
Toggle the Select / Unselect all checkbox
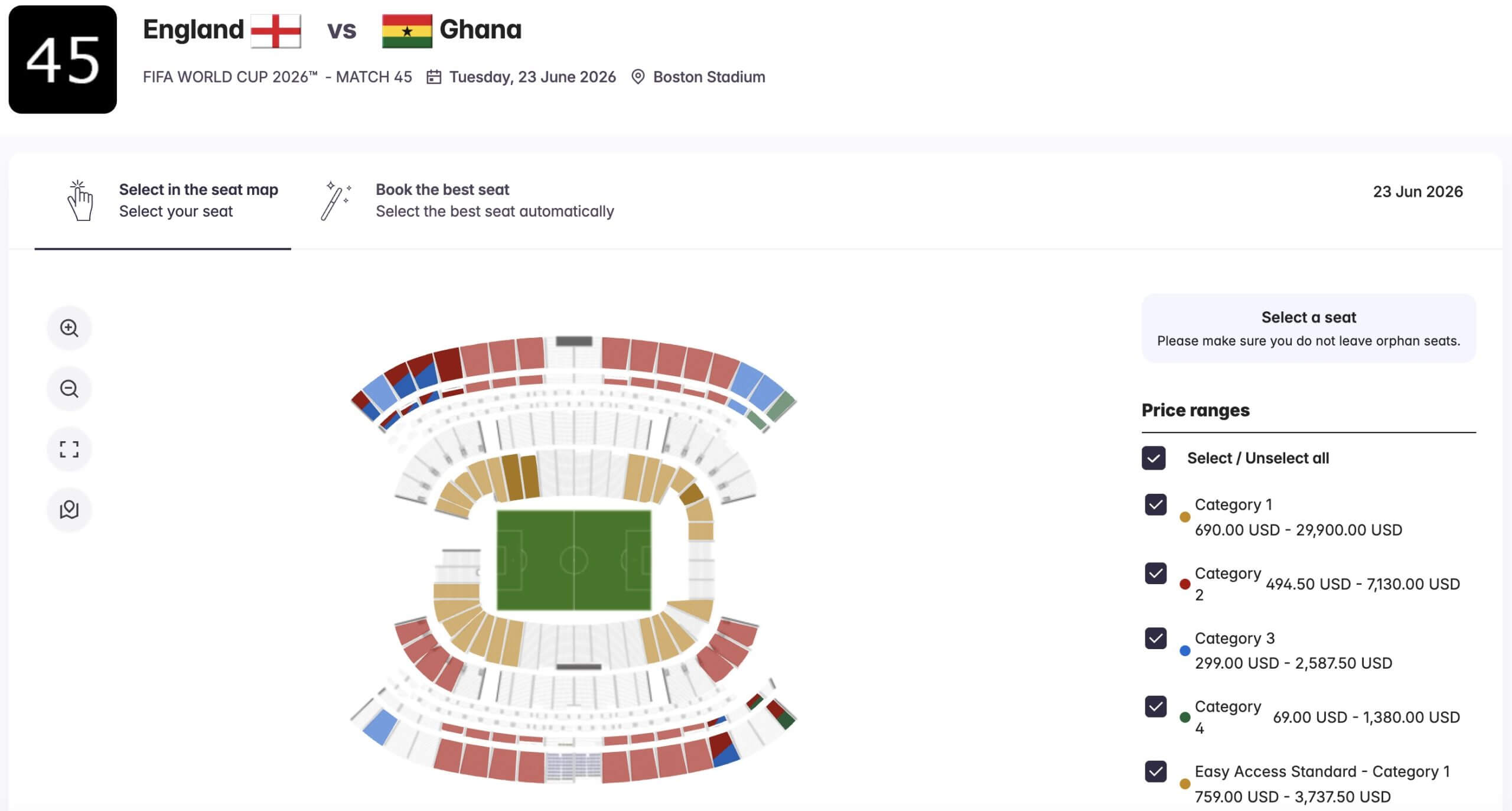1153,458
